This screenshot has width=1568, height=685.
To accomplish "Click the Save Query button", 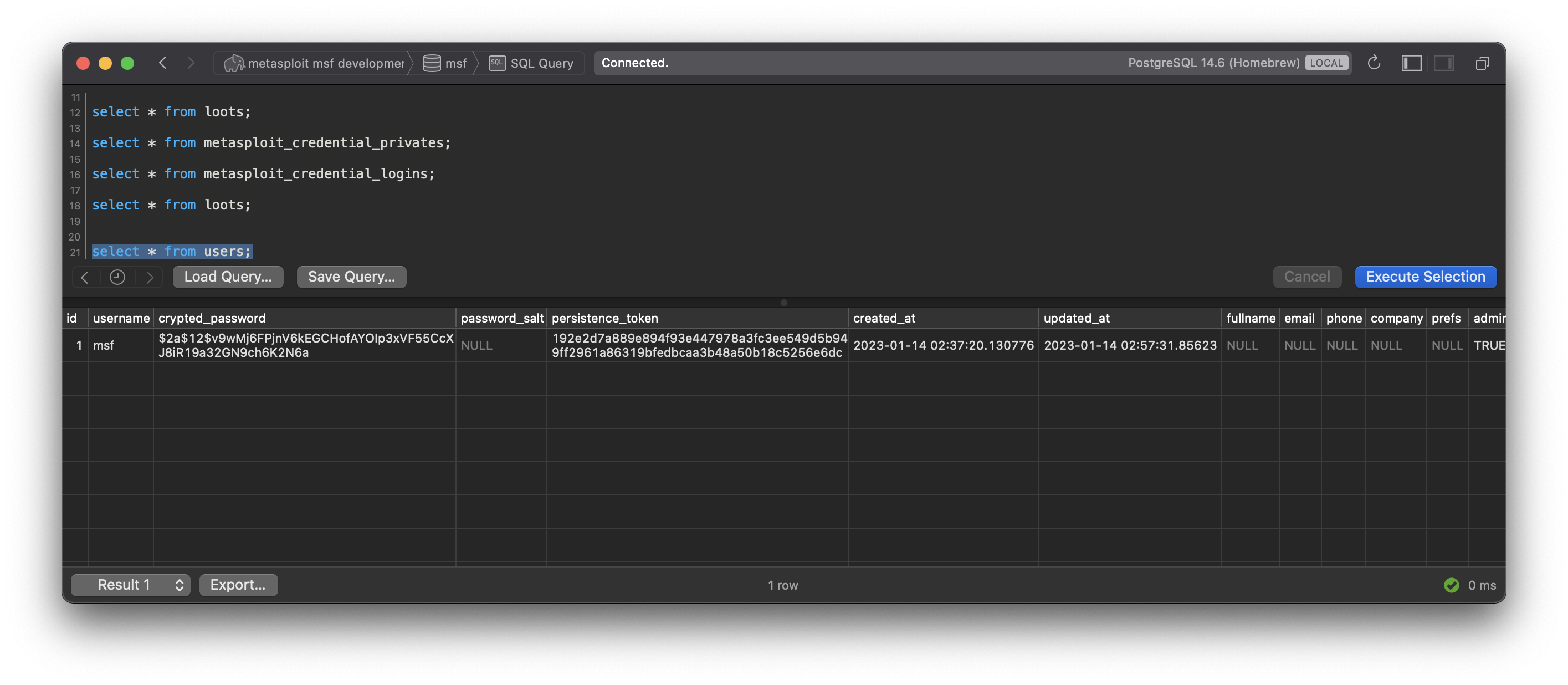I will point(351,277).
